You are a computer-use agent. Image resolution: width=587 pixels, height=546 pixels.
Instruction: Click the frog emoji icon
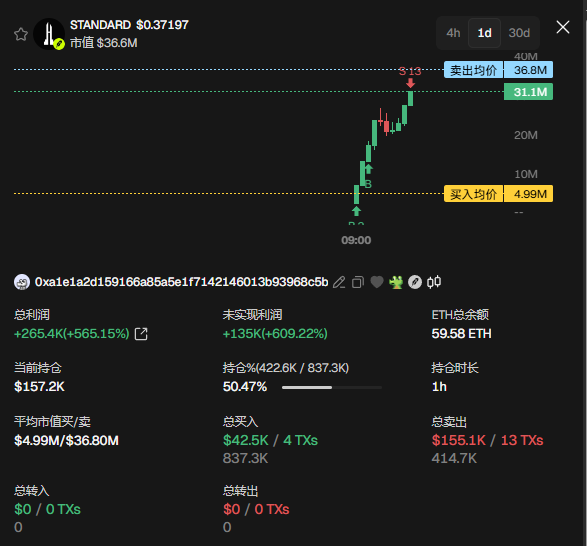pos(396,282)
